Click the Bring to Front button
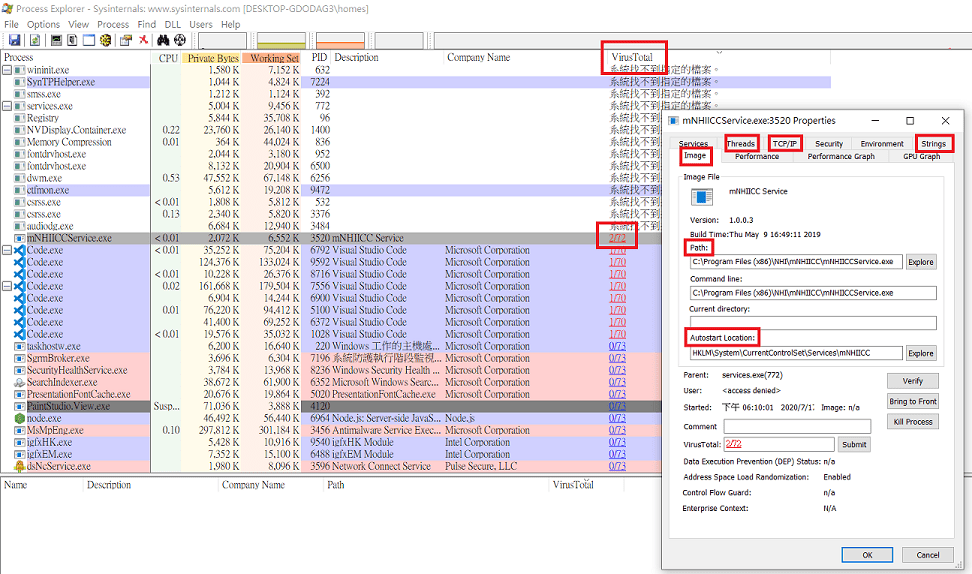 coord(912,402)
